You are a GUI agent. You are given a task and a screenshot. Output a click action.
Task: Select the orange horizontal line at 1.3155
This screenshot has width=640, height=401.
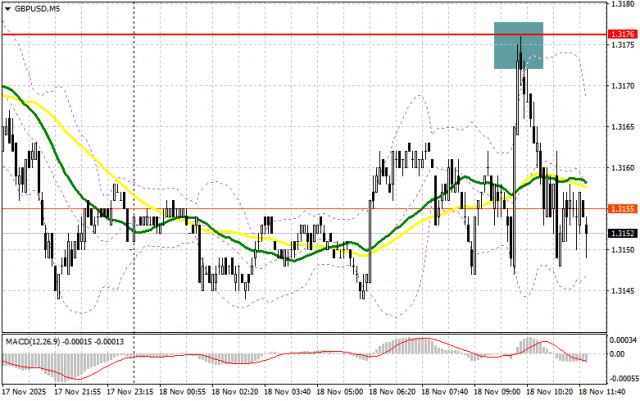(304, 209)
